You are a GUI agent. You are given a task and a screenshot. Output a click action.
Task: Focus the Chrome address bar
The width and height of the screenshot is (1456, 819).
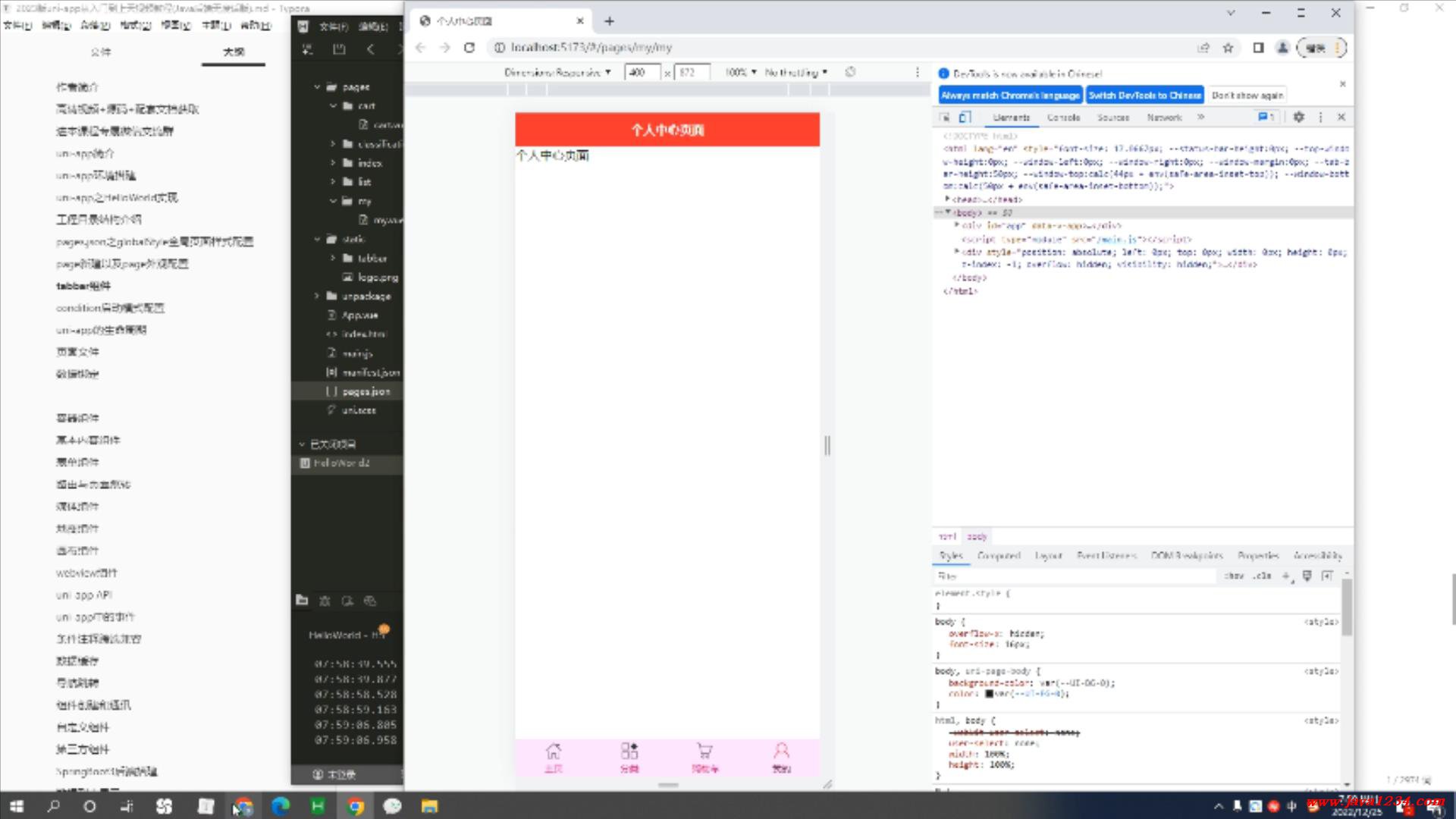(842, 48)
